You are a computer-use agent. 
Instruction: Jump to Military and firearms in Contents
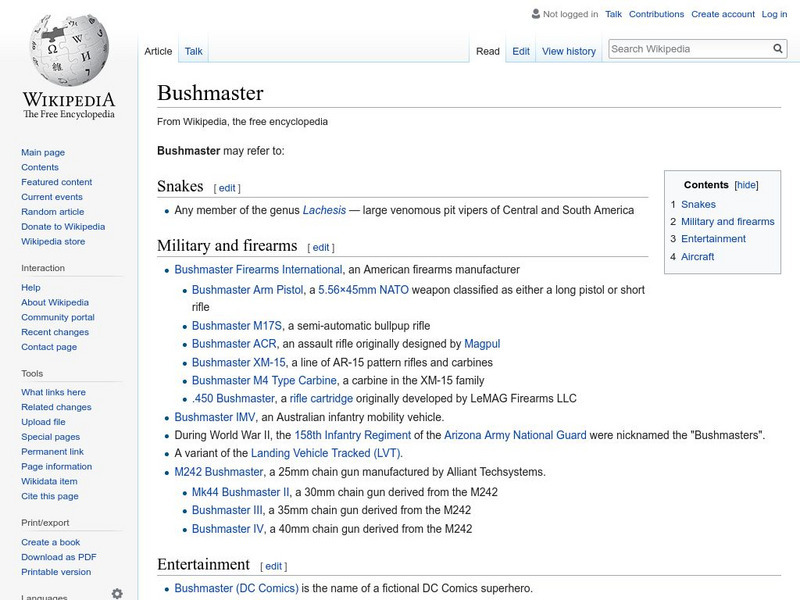tap(728, 222)
